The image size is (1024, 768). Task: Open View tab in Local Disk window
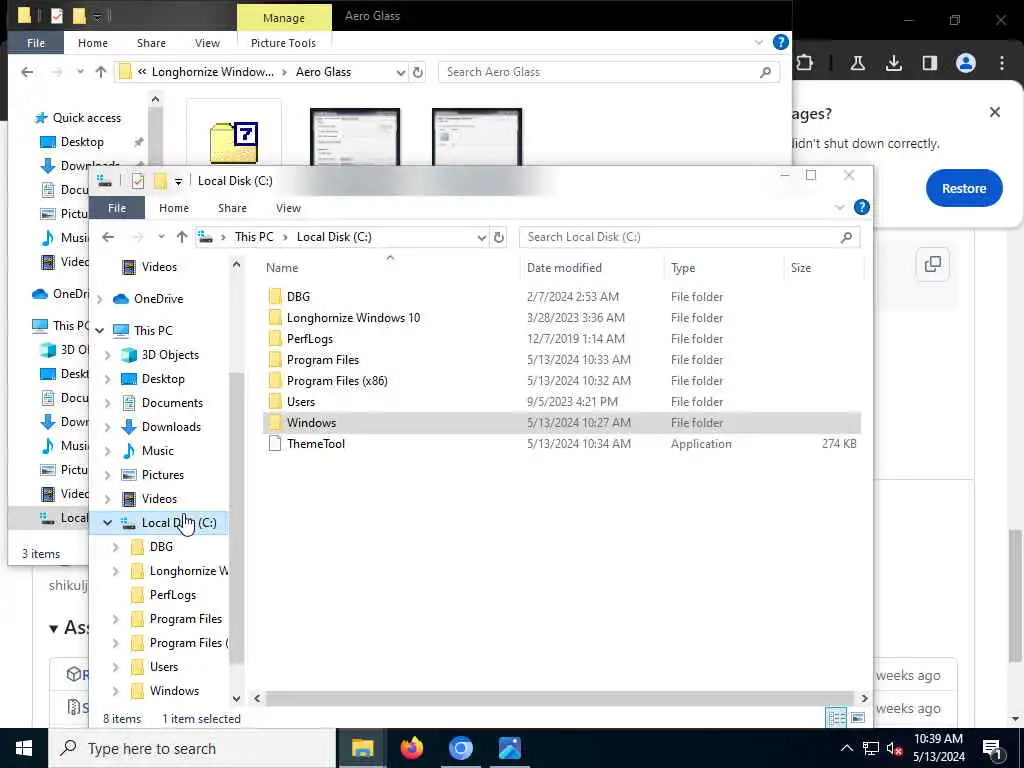(288, 208)
